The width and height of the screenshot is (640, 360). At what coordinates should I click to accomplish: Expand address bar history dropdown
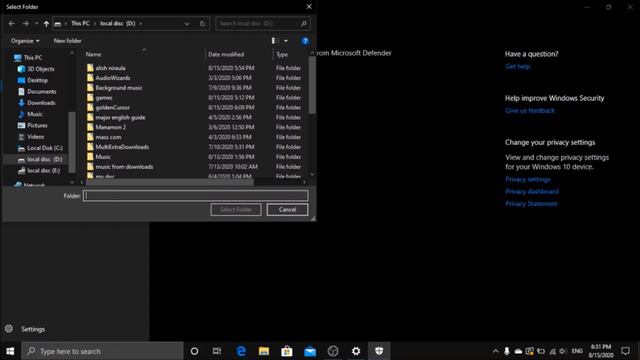pos(187,24)
